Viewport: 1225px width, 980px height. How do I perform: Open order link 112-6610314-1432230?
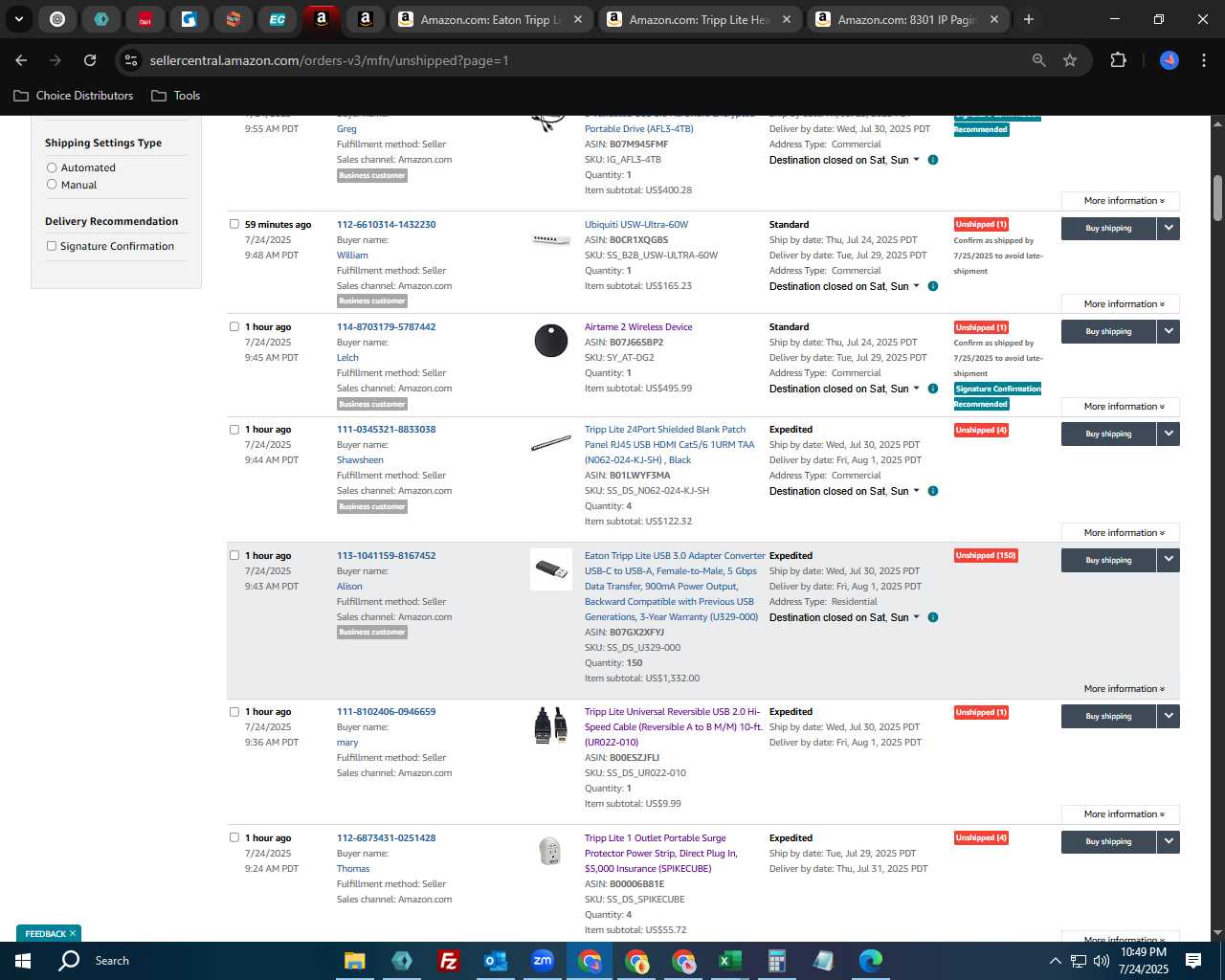386,225
